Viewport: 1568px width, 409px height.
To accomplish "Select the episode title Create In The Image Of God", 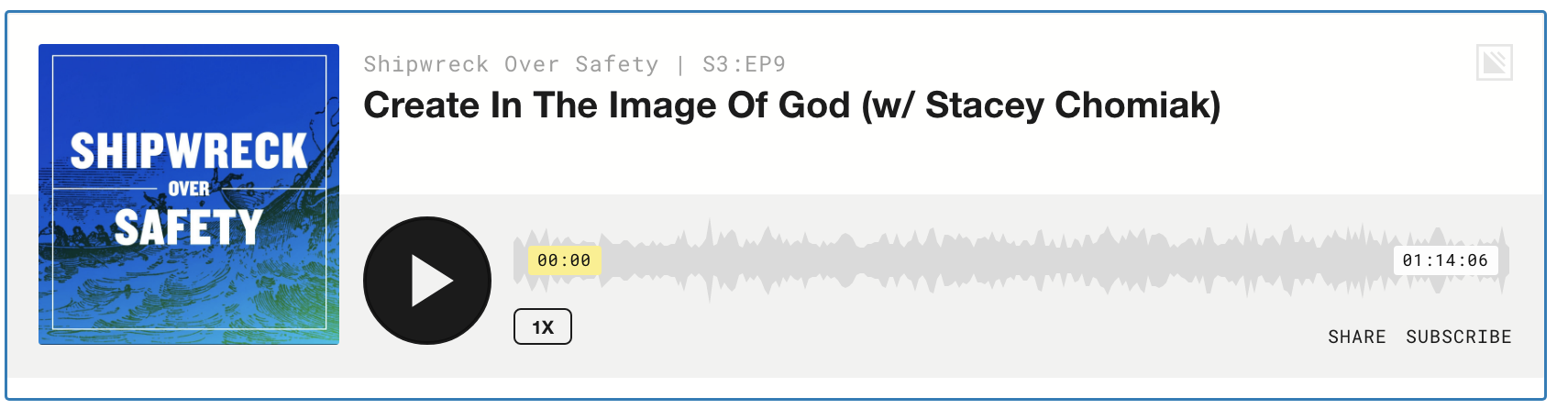I will (x=607, y=105).
